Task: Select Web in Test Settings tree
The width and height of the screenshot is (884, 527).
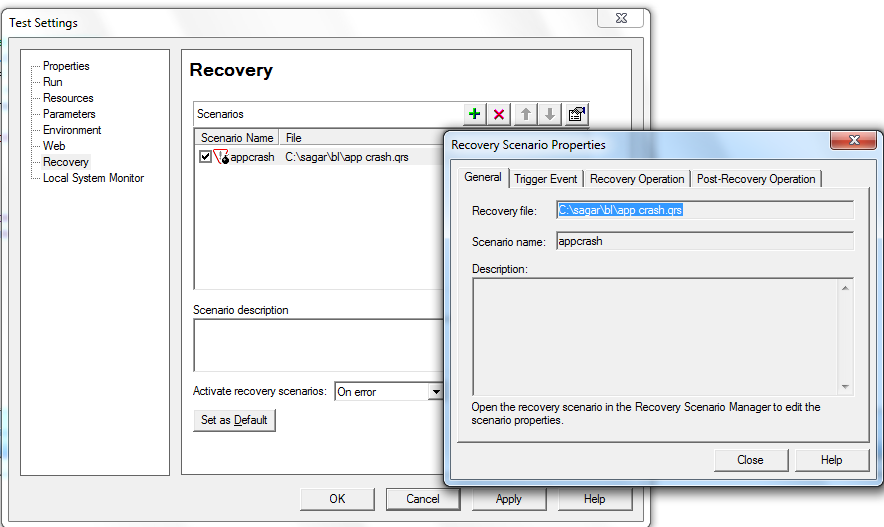Action: point(54,146)
